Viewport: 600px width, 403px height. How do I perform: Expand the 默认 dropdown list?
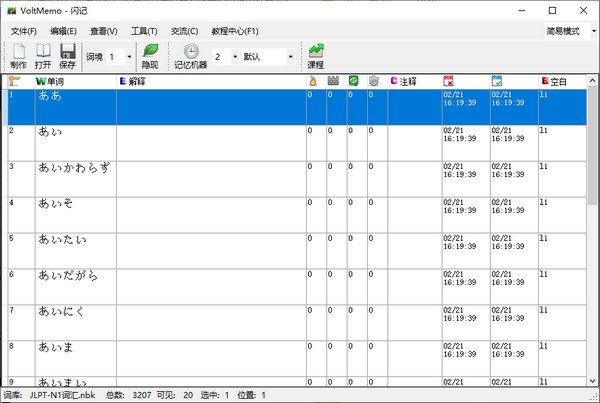(x=291, y=57)
